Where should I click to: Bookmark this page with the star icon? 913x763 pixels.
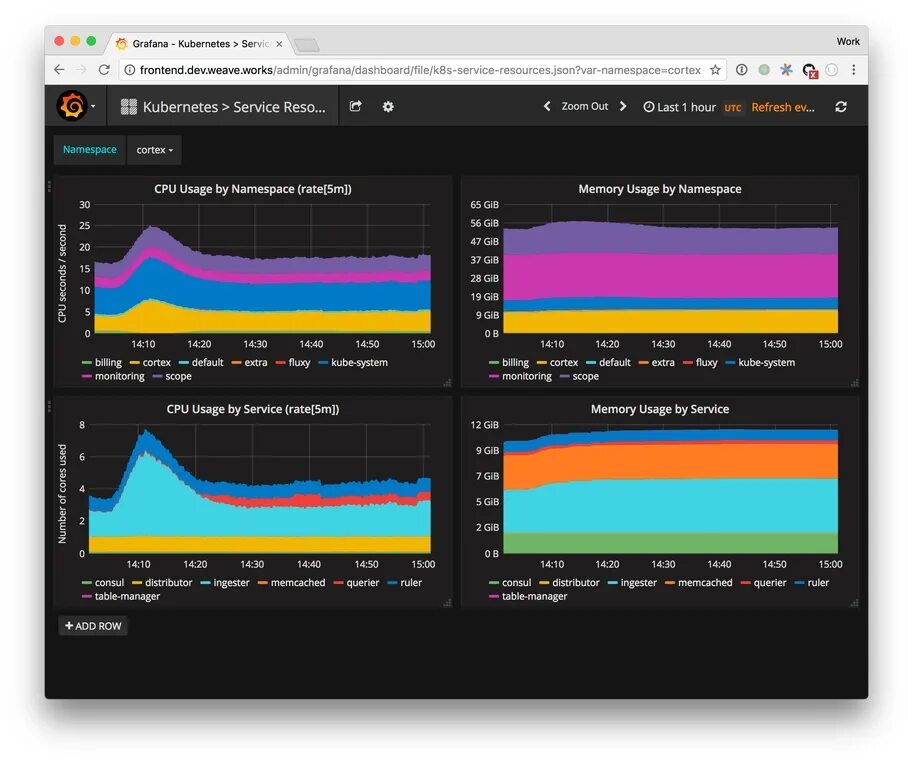[x=715, y=70]
